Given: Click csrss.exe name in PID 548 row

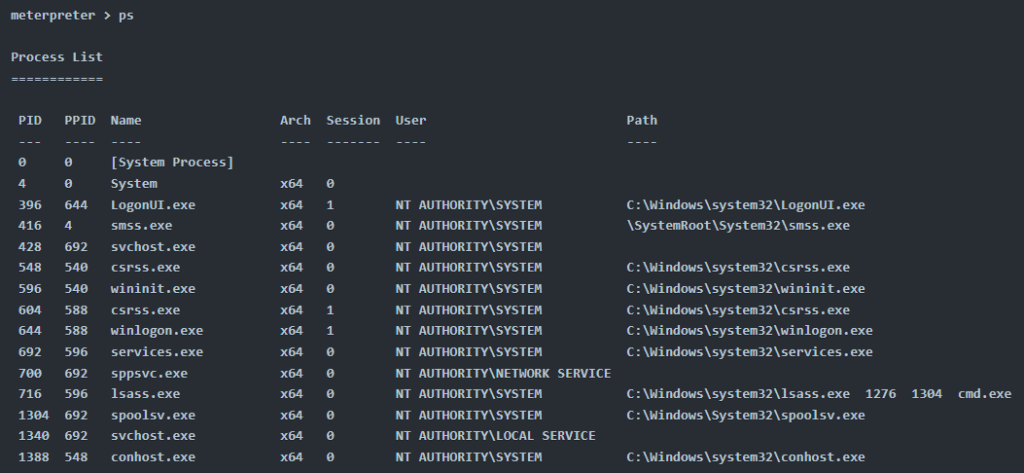Looking at the screenshot, I should [x=145, y=267].
